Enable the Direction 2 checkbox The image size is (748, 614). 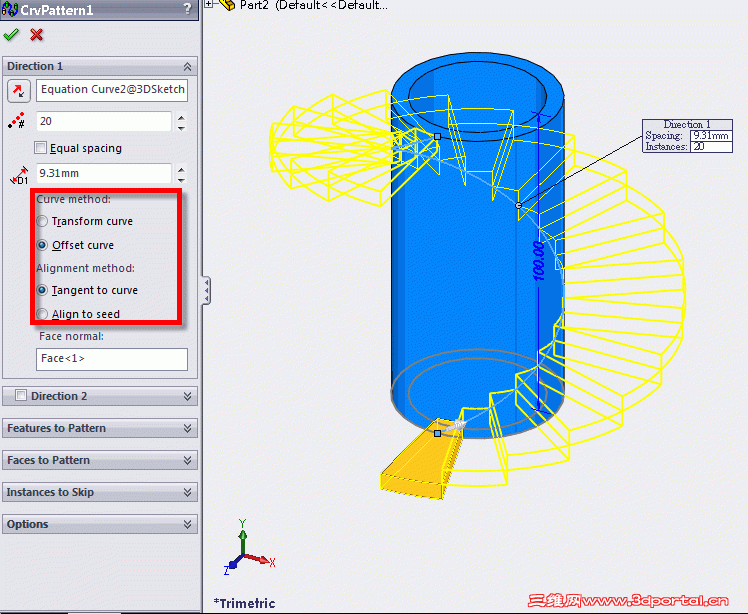pos(21,395)
